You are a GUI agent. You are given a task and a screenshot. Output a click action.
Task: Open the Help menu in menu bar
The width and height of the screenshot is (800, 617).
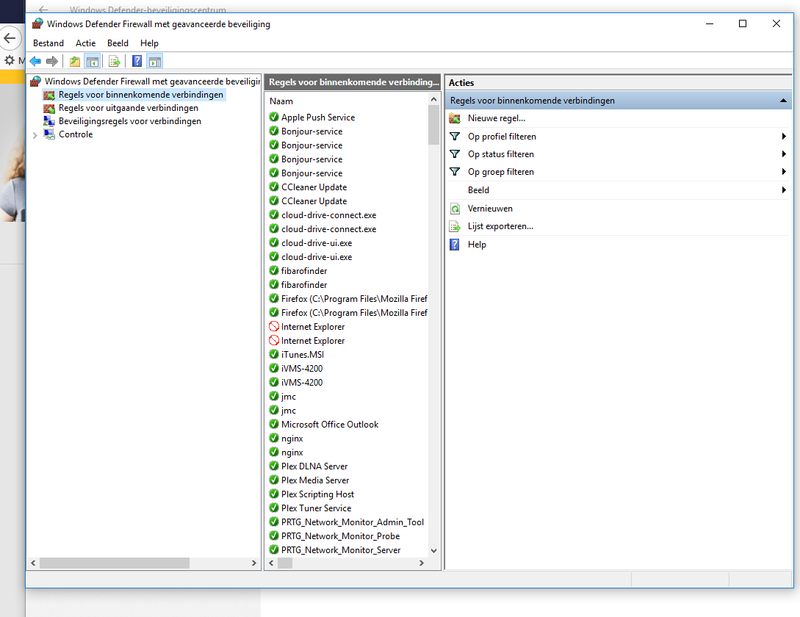(x=149, y=43)
